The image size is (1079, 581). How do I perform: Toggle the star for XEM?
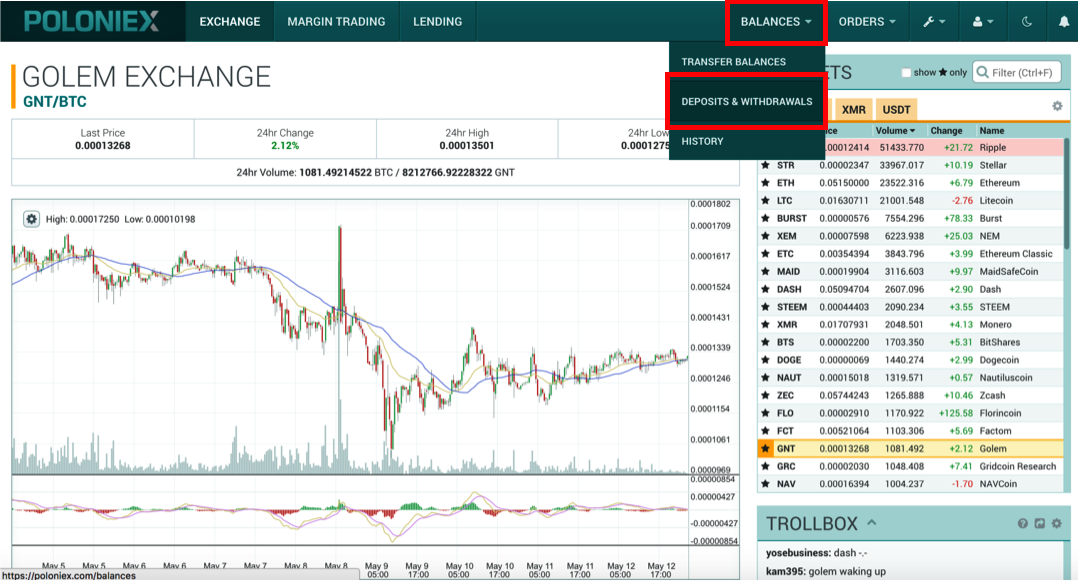(765, 236)
